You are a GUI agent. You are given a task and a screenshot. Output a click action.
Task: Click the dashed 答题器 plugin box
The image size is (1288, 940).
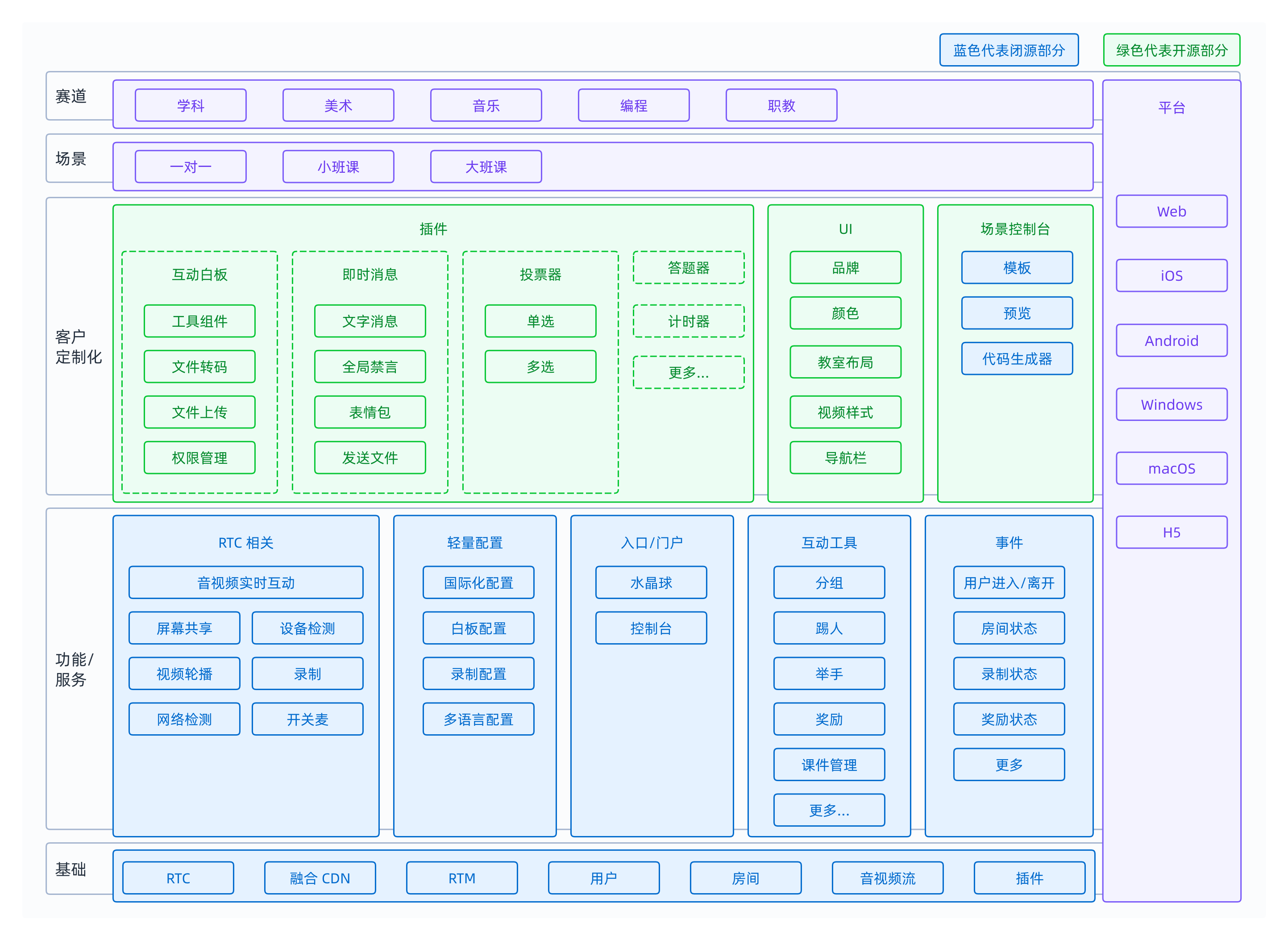point(688,268)
